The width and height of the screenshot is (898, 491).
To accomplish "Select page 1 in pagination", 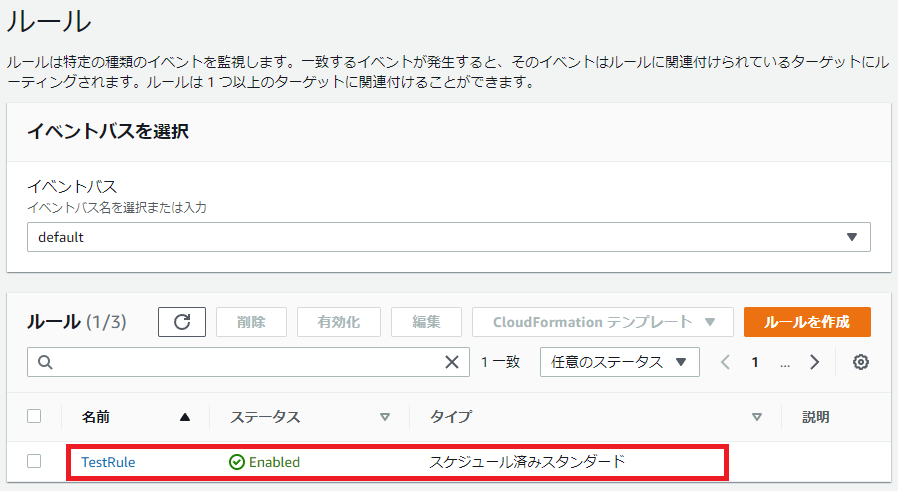I will (755, 362).
